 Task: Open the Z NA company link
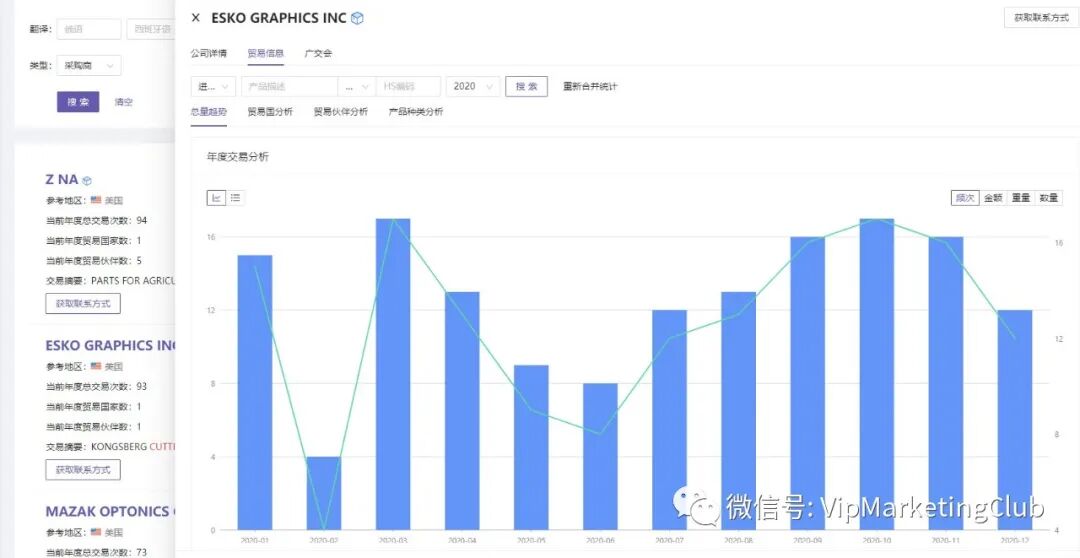pyautogui.click(x=61, y=179)
